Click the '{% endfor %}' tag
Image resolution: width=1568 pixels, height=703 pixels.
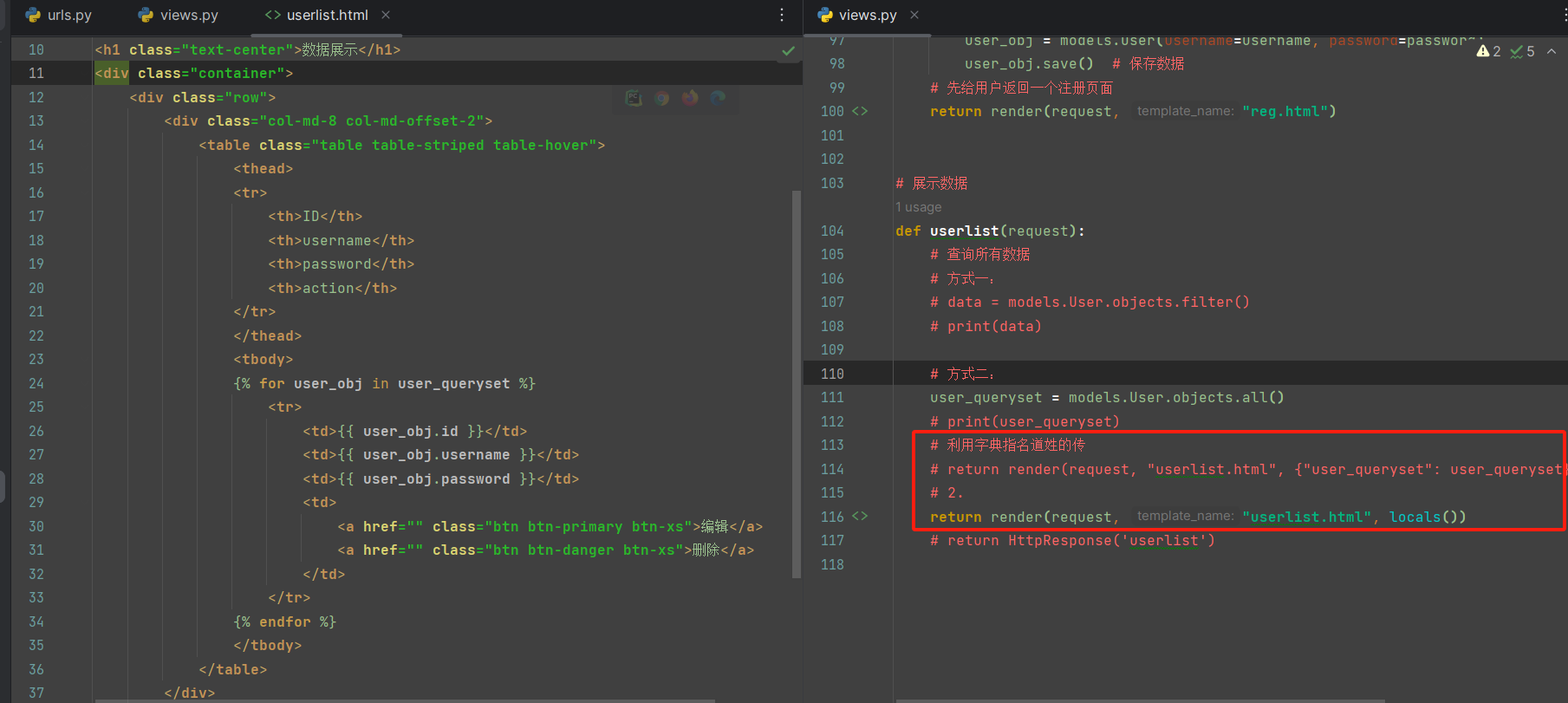pyautogui.click(x=285, y=622)
